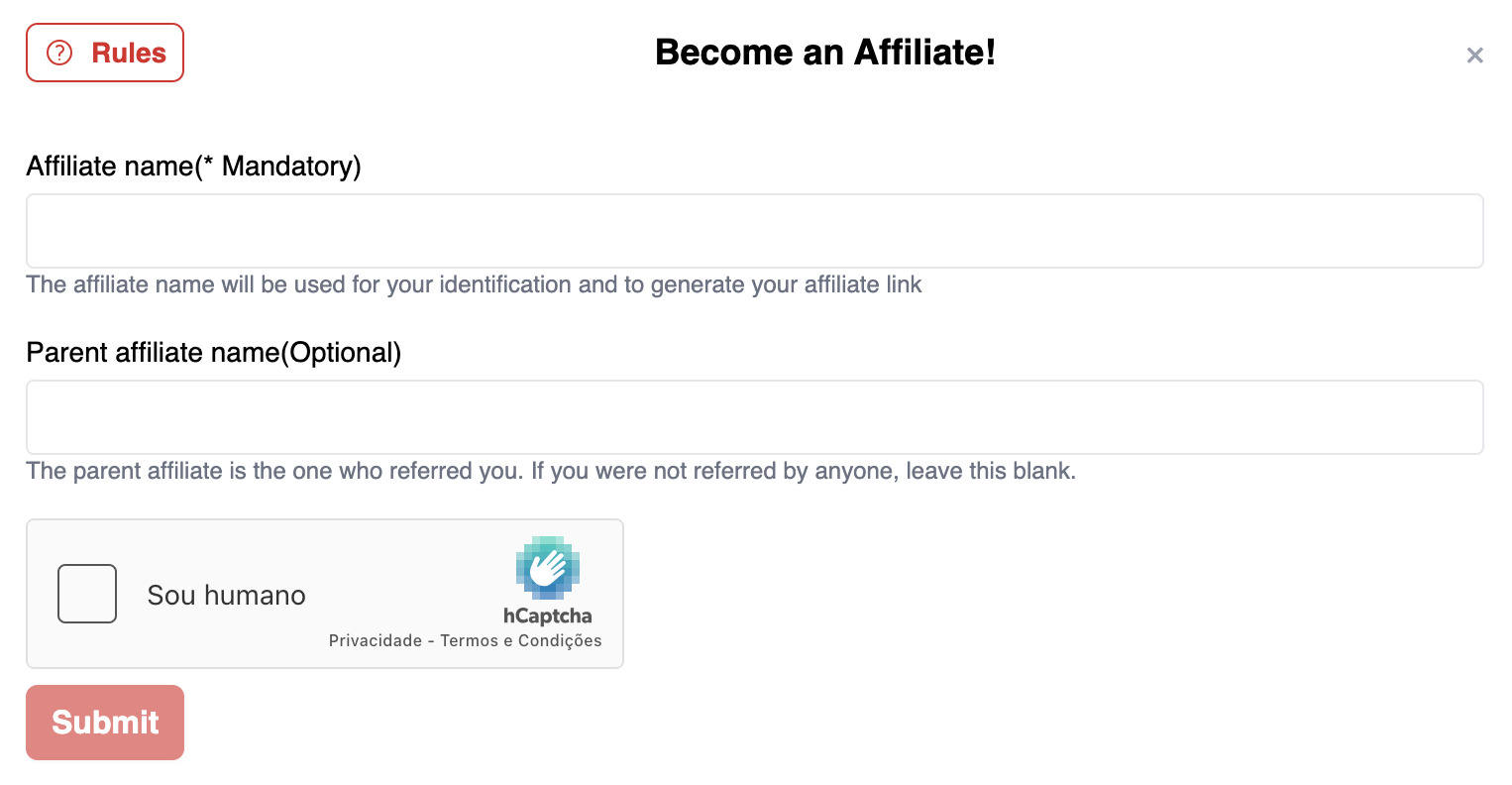The image size is (1512, 785).
Task: Click the word Mandatory in the label
Action: (287, 166)
